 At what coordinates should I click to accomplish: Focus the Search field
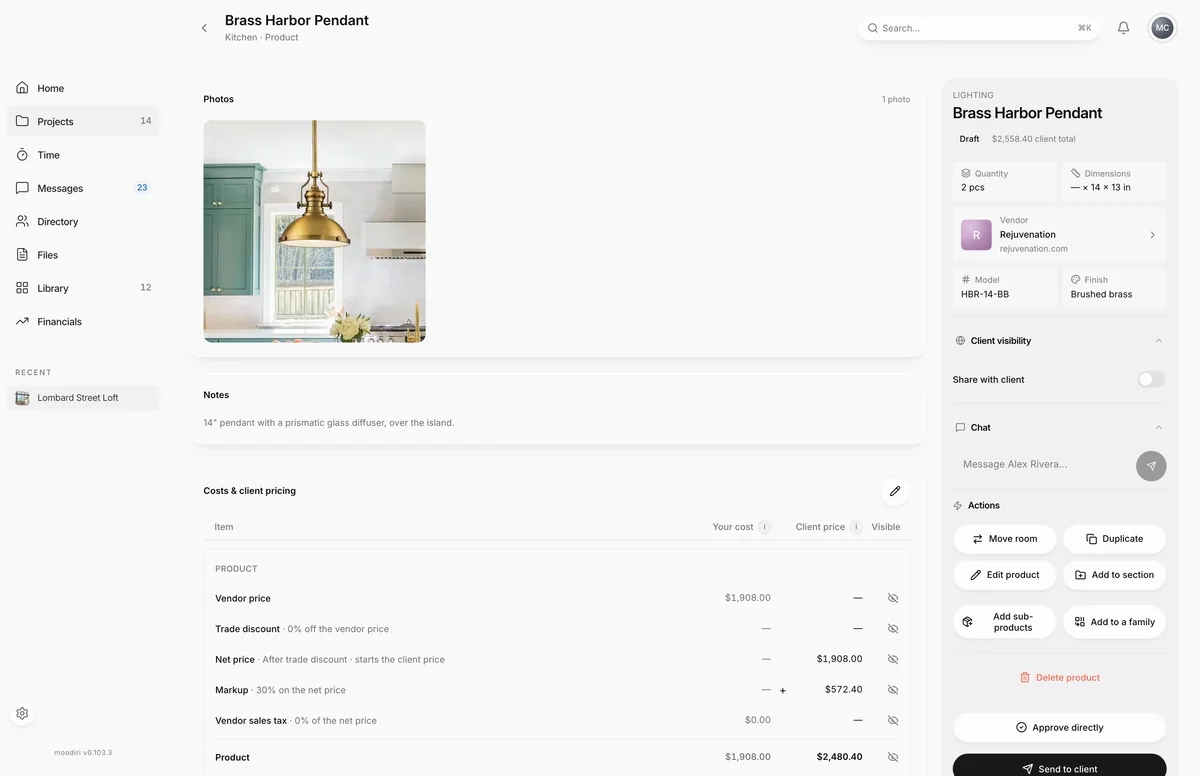point(979,28)
